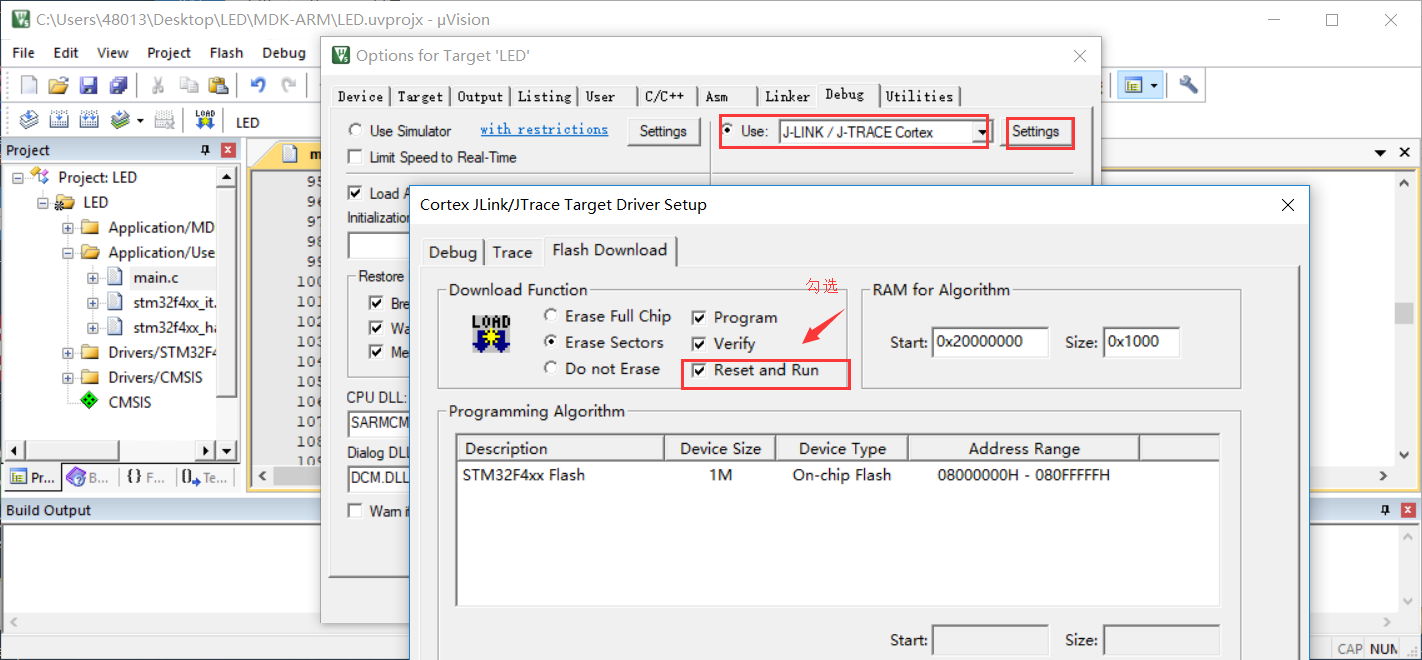This screenshot has height=660, width=1422.
Task: Open the Project menu
Action: (x=169, y=53)
